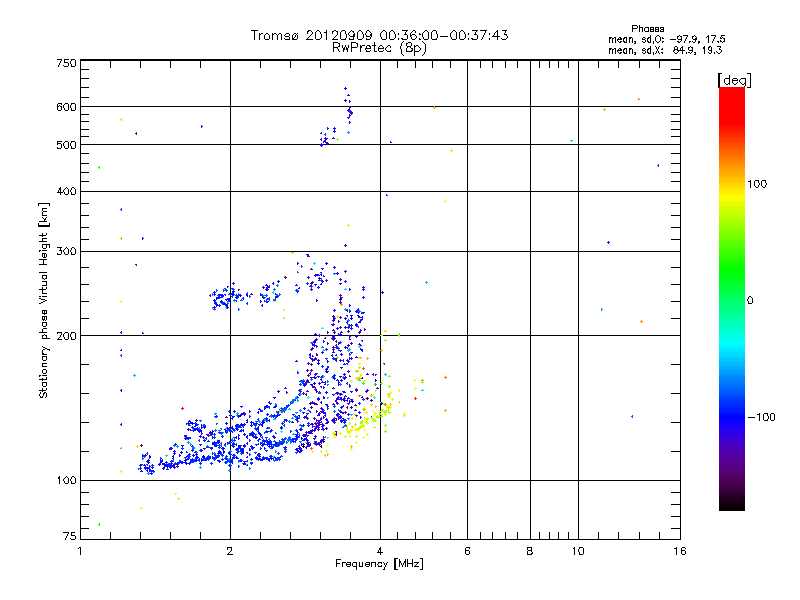Click the colorbar '100' tick label
The height and width of the screenshot is (600, 800).
click(757, 184)
